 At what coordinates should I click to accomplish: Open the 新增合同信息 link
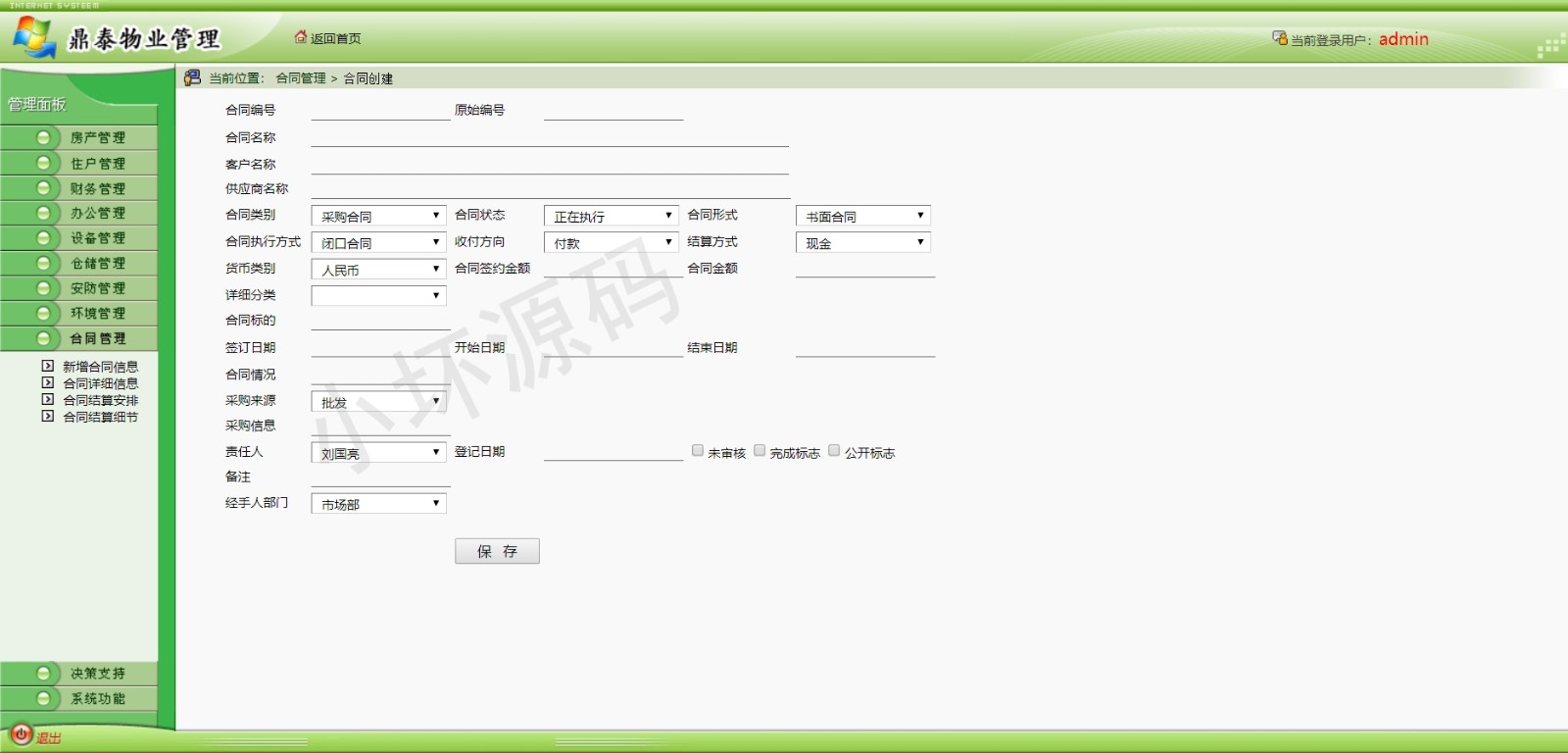(x=100, y=367)
